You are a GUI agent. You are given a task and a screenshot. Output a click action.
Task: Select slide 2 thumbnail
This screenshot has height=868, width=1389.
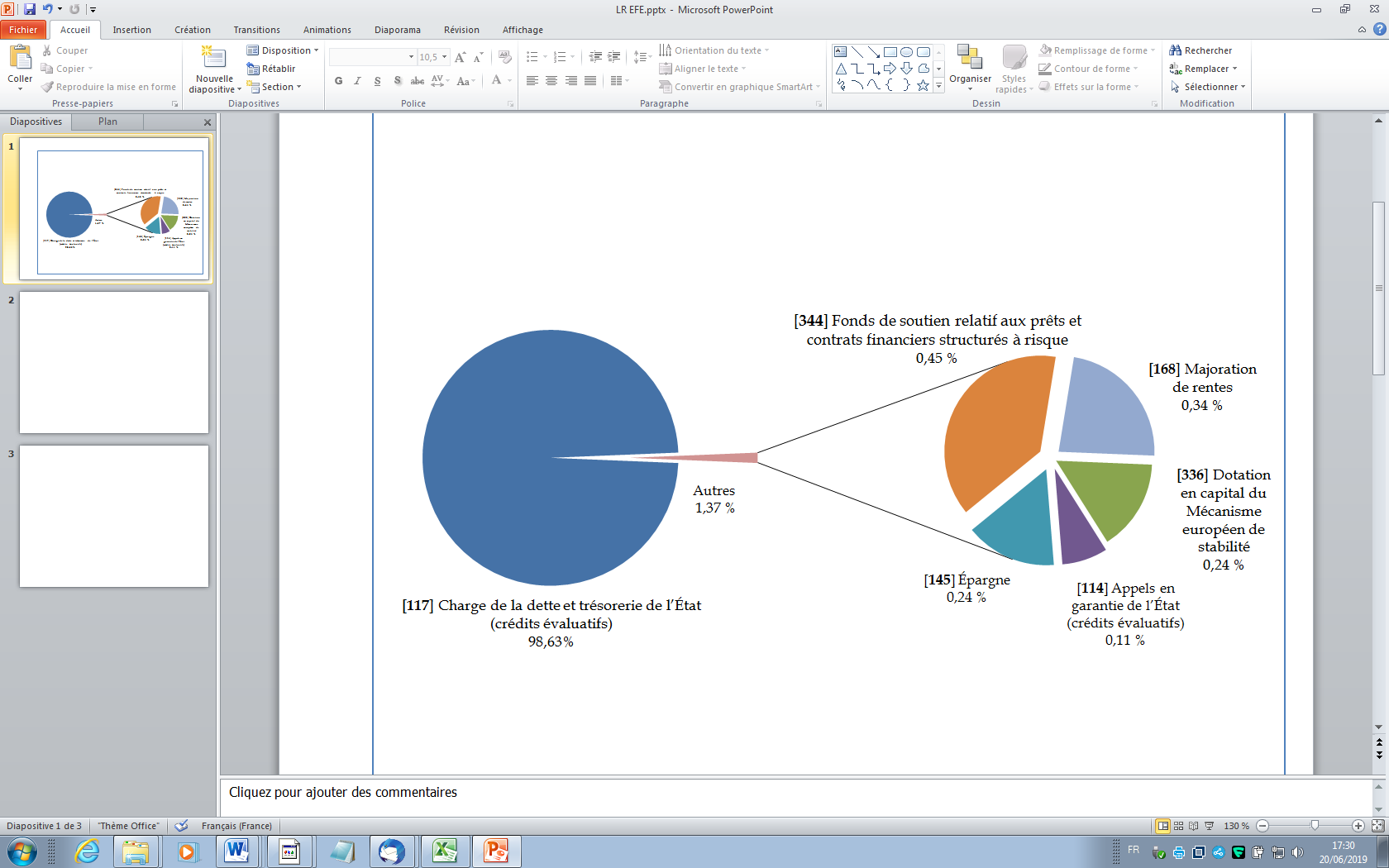pyautogui.click(x=114, y=362)
